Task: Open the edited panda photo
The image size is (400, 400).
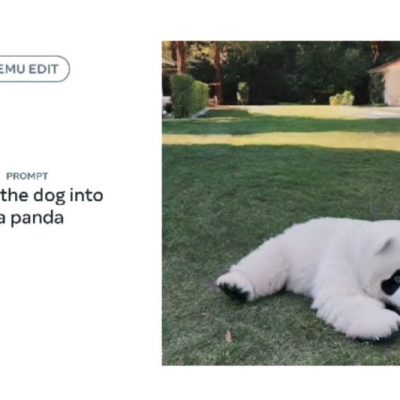Action: point(281,203)
